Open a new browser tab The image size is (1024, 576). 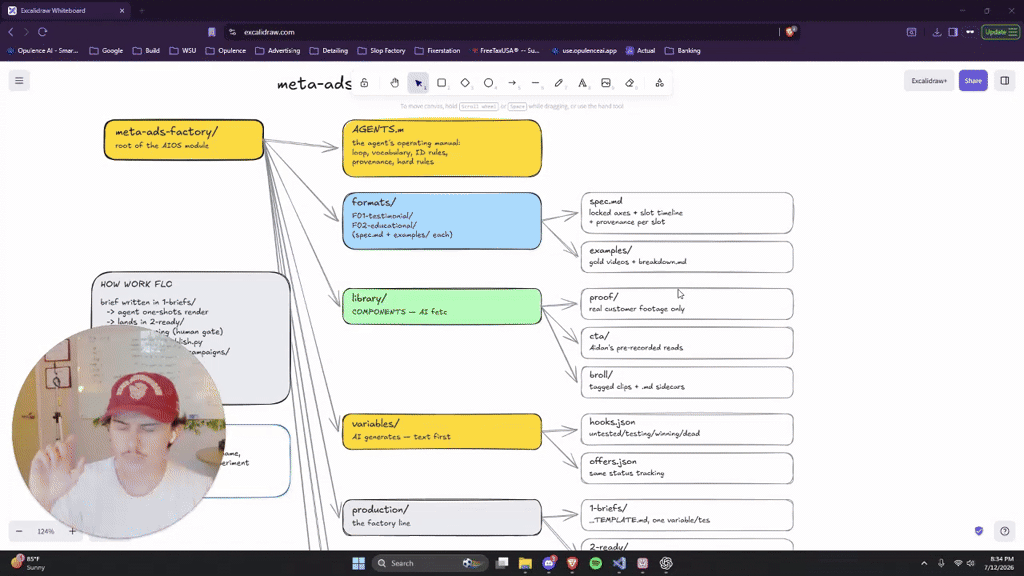(x=141, y=10)
